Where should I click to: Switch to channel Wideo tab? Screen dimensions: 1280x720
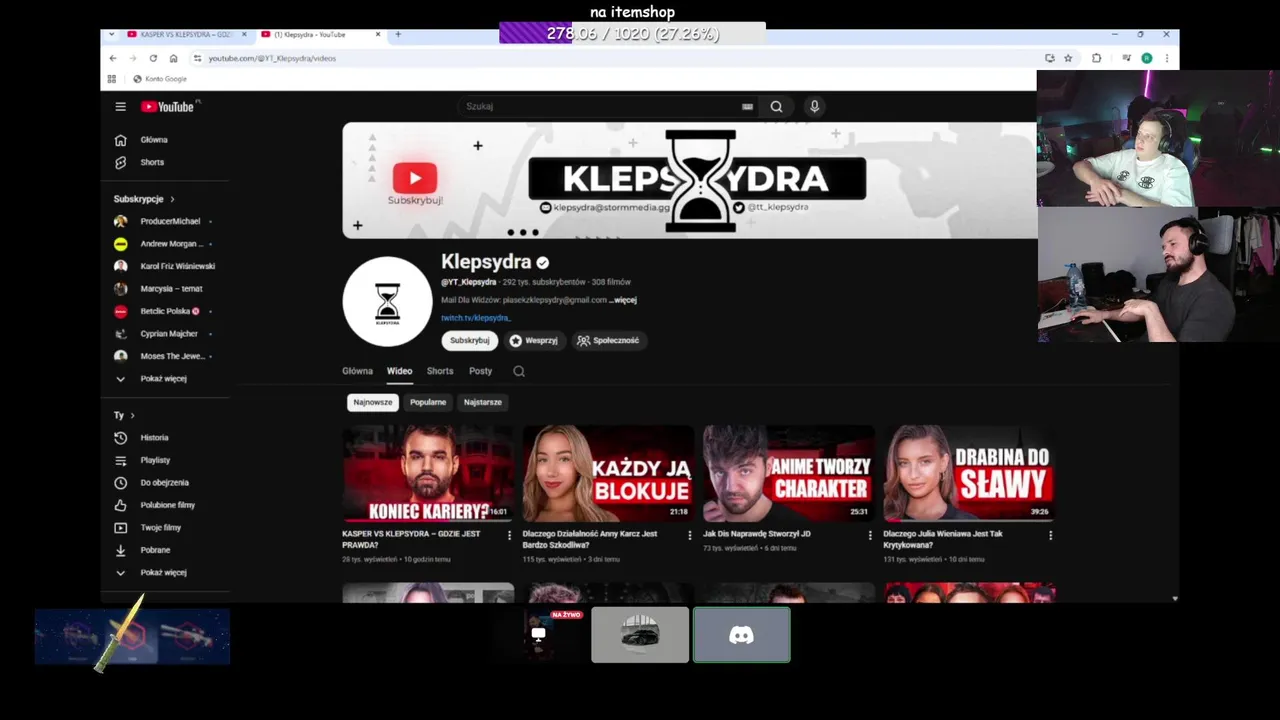[399, 371]
